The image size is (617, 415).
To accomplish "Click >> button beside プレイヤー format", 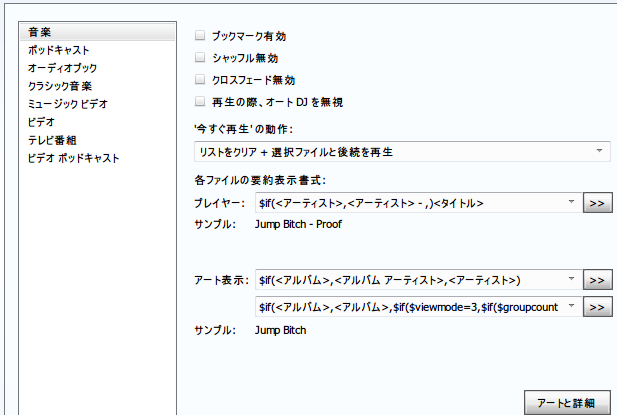I will (597, 203).
